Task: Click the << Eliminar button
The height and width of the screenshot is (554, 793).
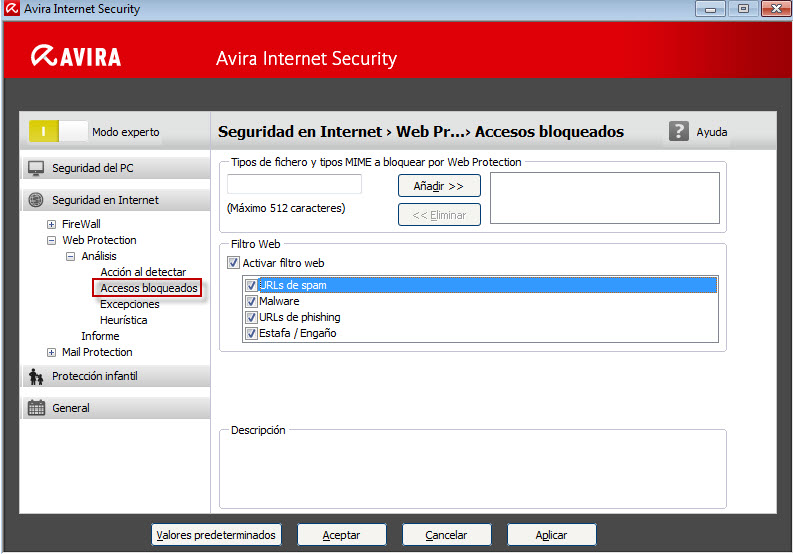Action: click(x=439, y=215)
